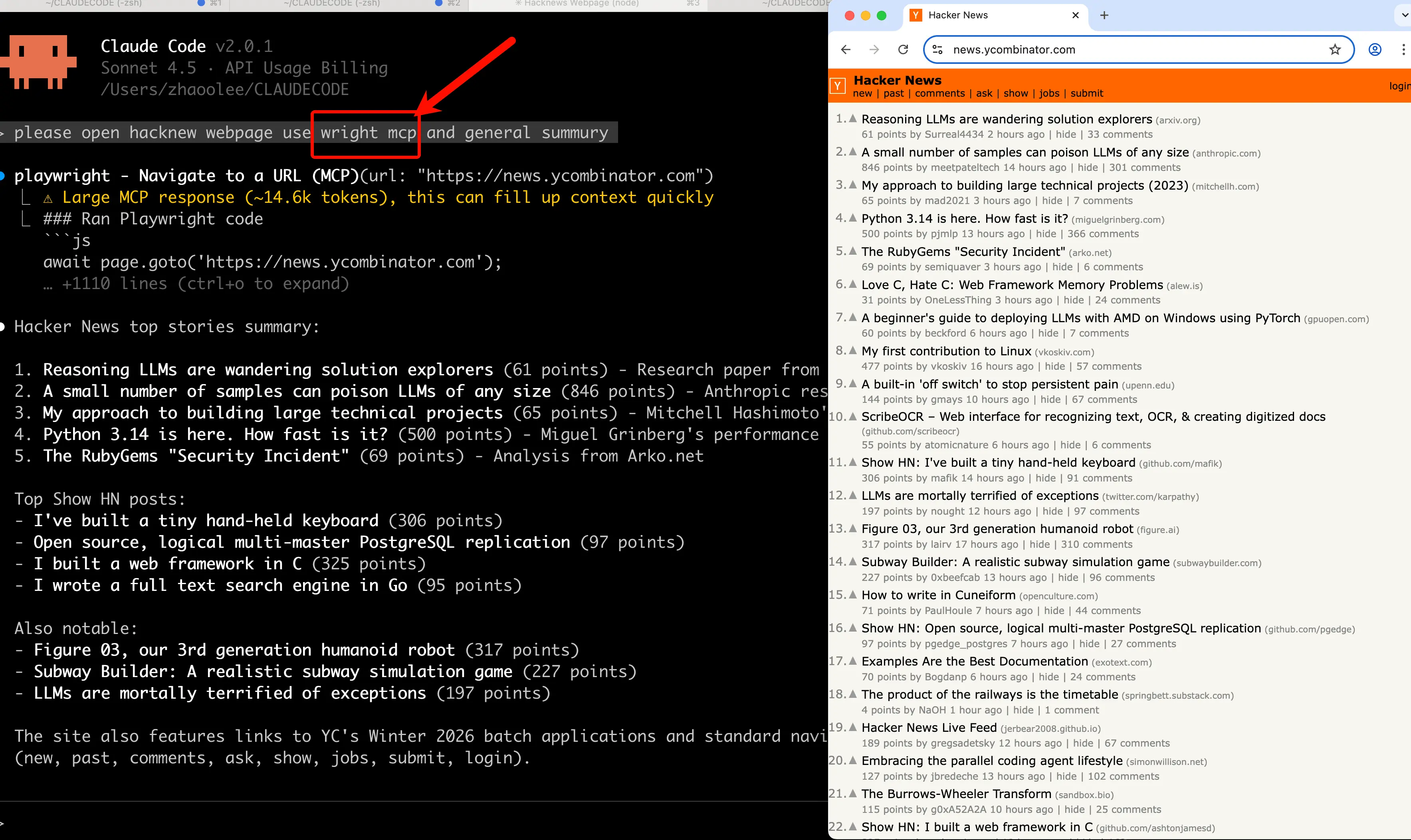Screen dimensions: 1411x840
Task: Open a new browser tab with plus
Action: coord(1104,15)
